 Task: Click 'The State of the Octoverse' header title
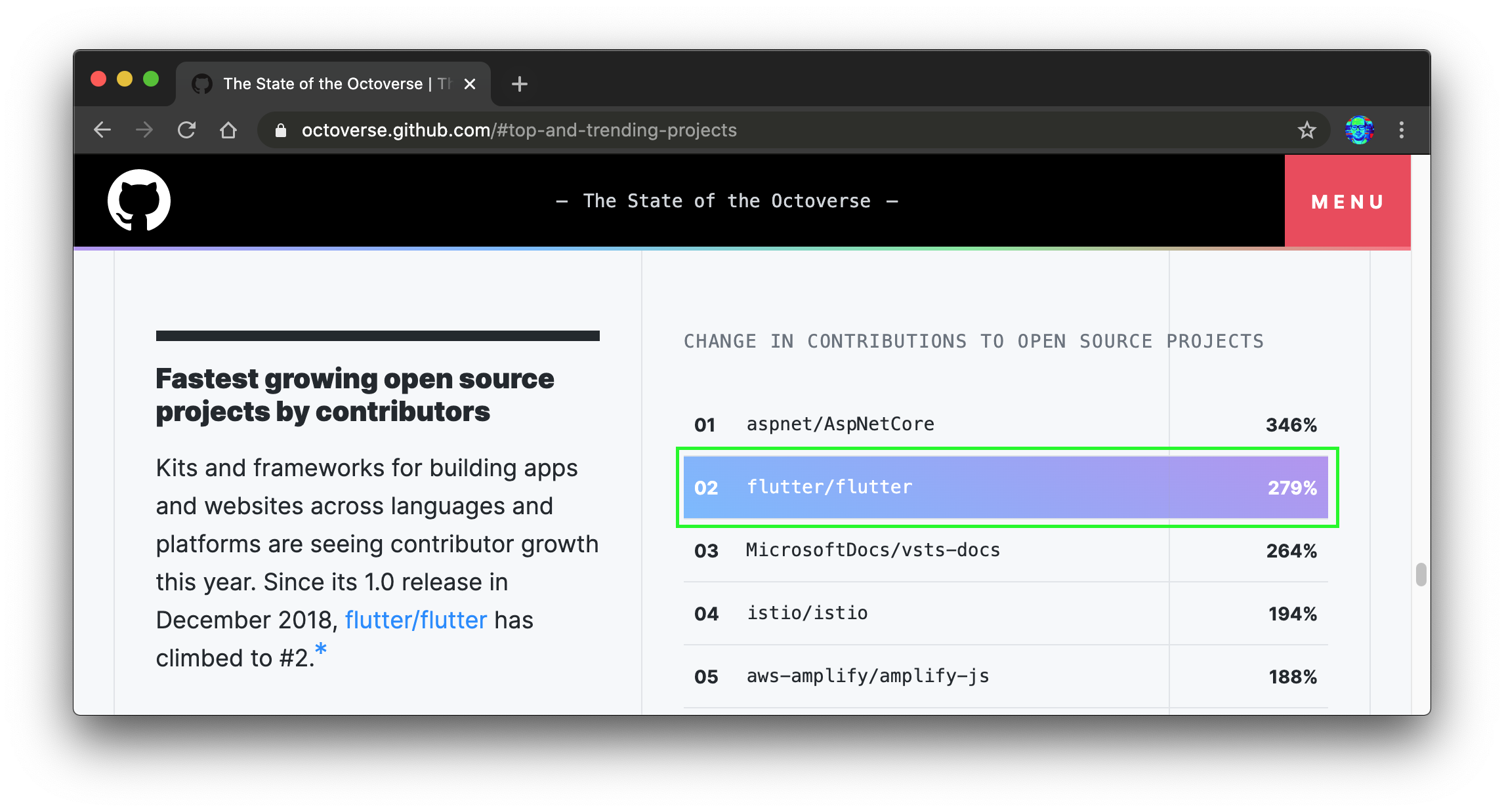tap(727, 201)
